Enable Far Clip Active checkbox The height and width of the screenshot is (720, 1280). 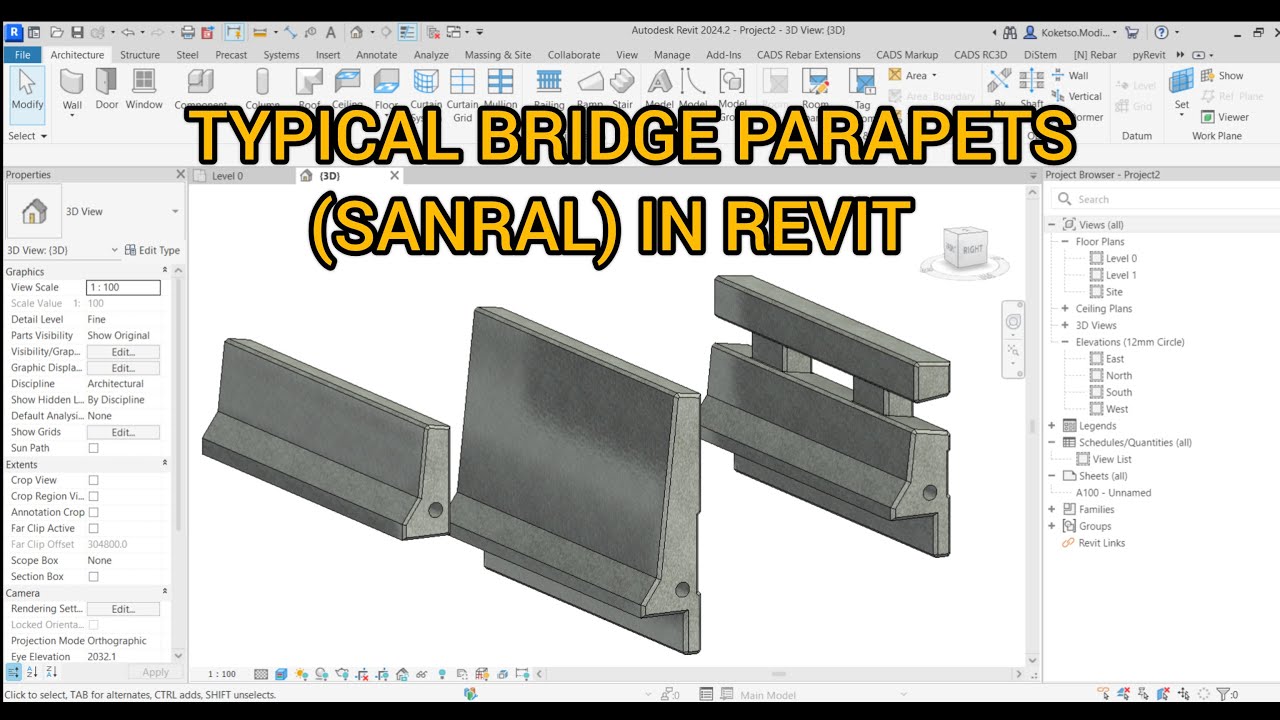coord(93,528)
